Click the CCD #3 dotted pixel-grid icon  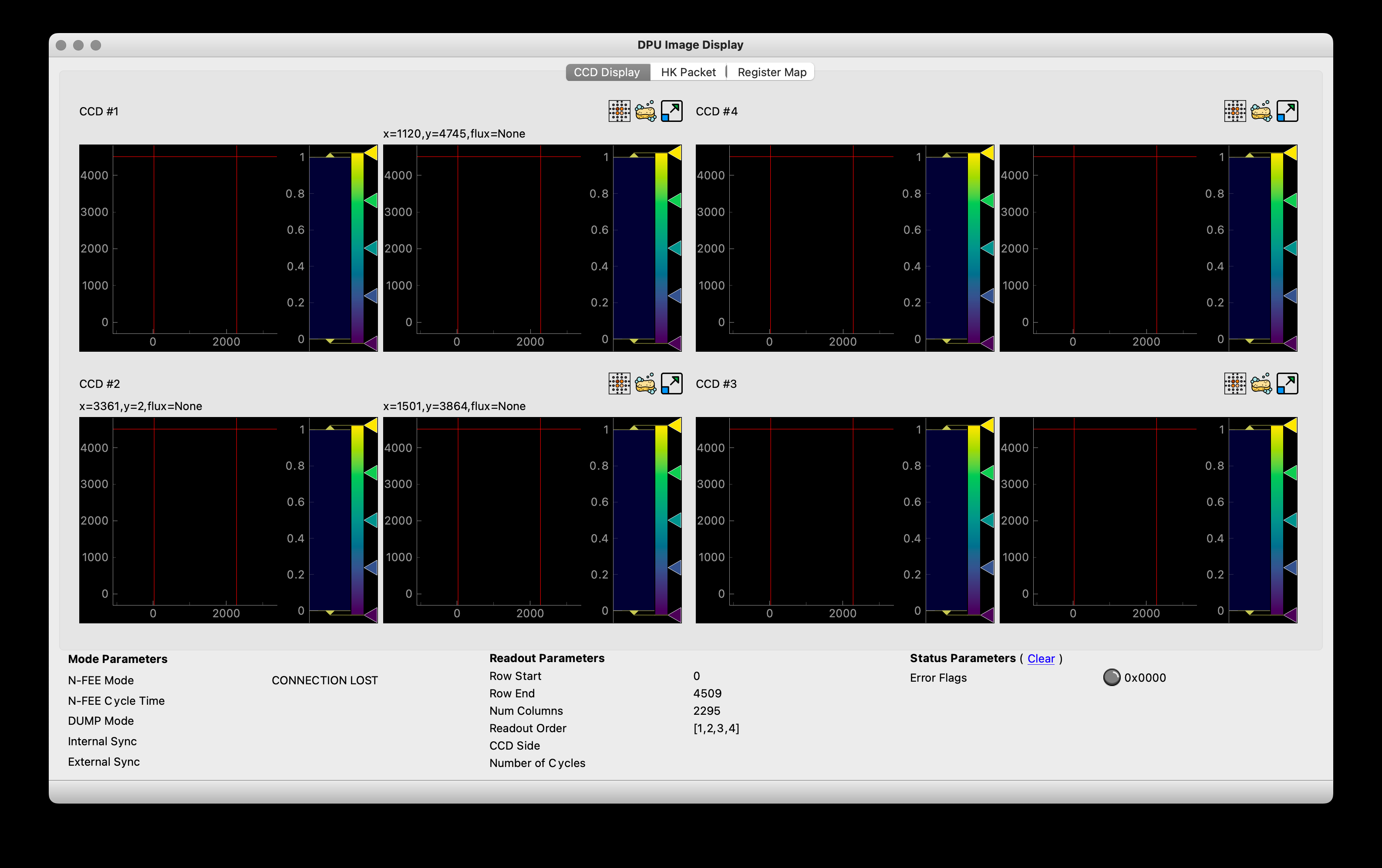coord(1235,384)
